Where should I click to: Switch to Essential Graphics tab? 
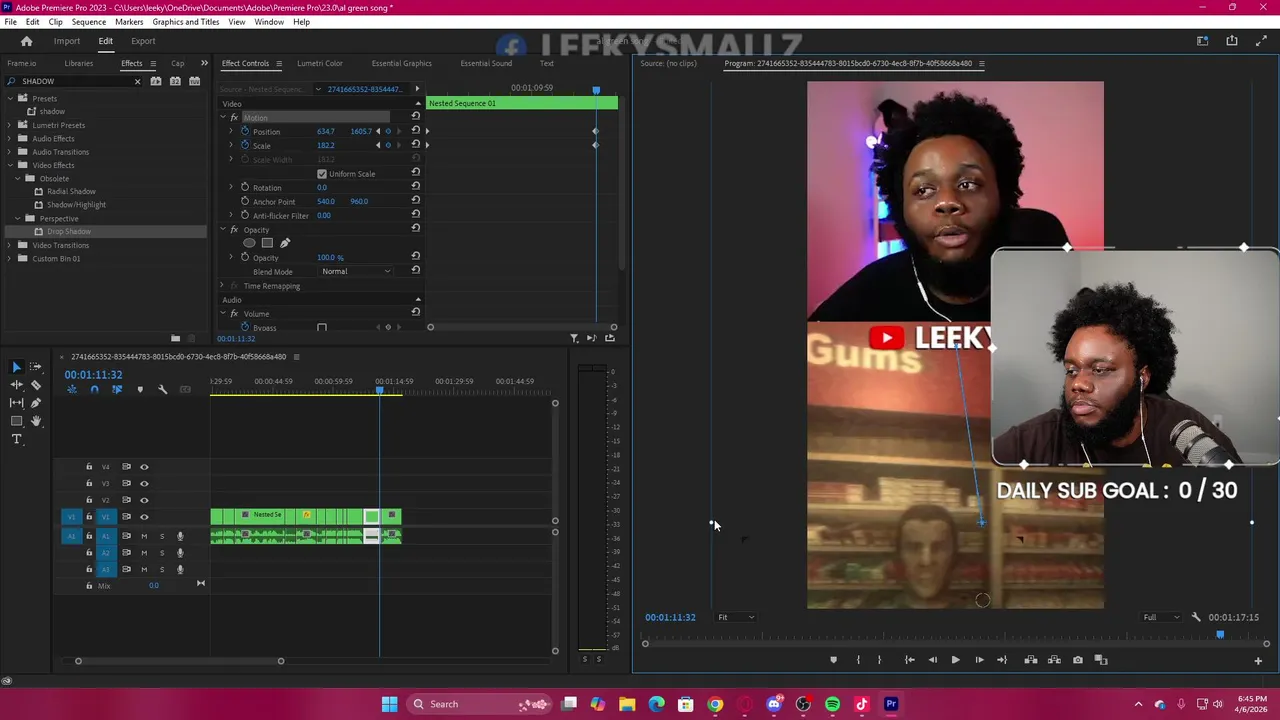tap(402, 63)
